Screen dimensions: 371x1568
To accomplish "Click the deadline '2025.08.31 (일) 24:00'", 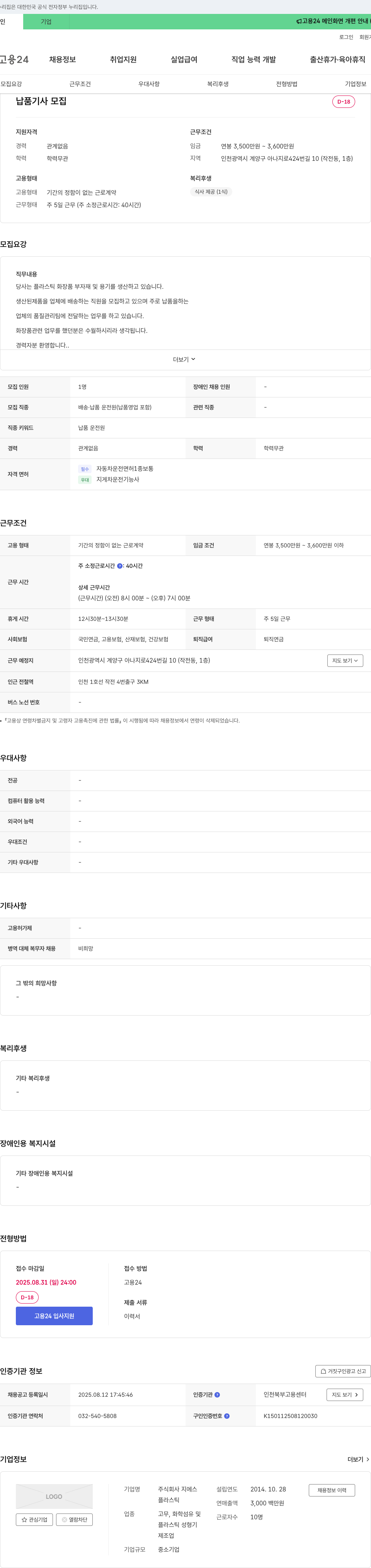I will [46, 1283].
